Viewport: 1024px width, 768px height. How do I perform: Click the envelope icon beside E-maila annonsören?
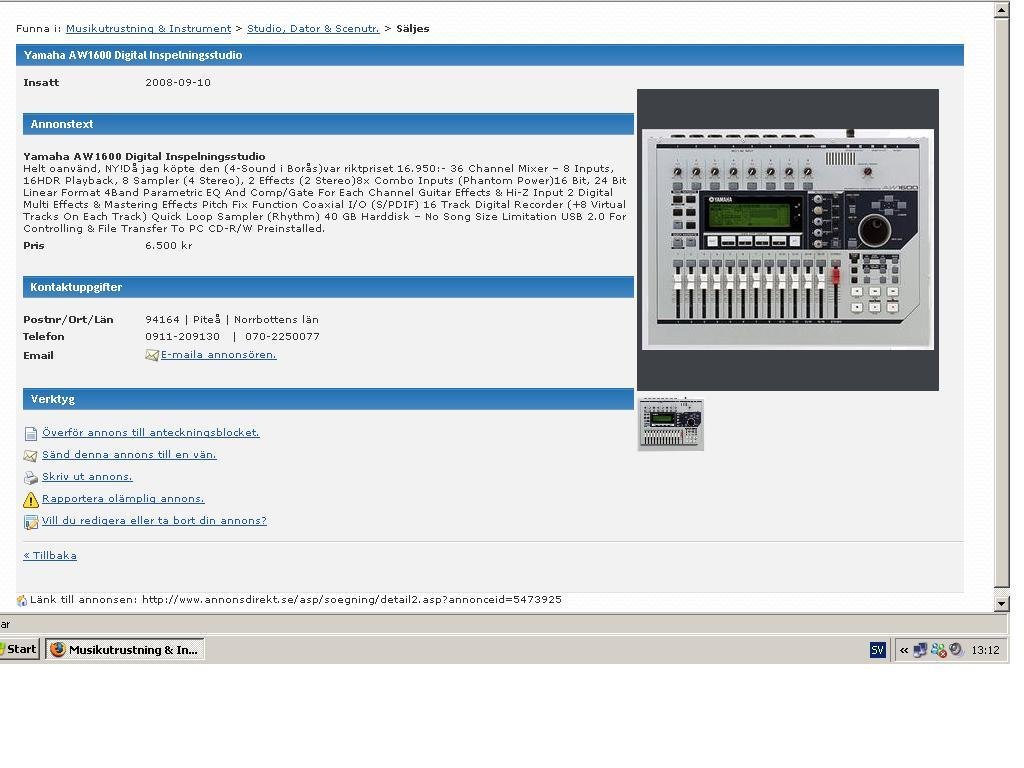[x=152, y=355]
